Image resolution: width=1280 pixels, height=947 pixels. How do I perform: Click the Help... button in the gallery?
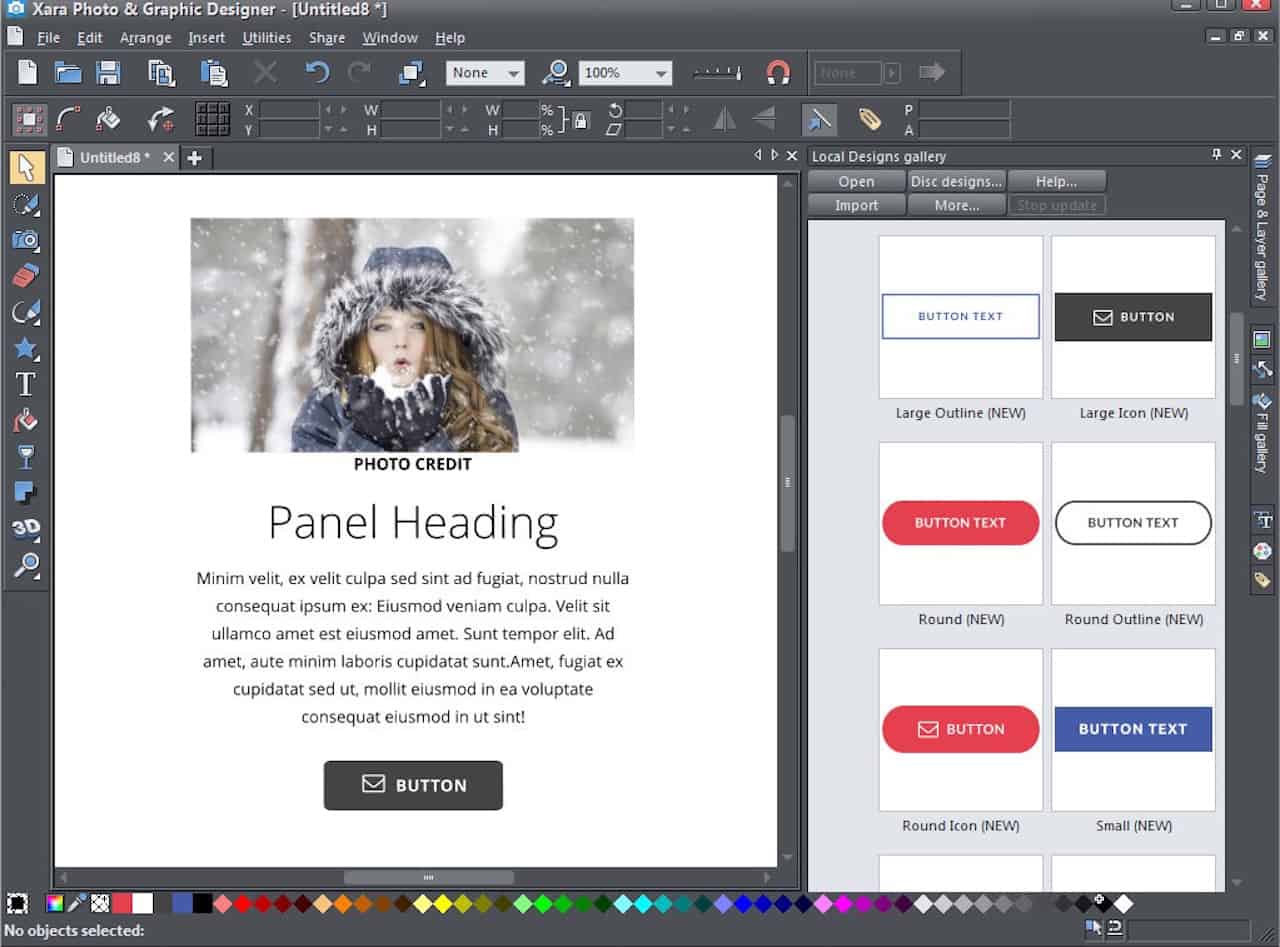[x=1057, y=181]
